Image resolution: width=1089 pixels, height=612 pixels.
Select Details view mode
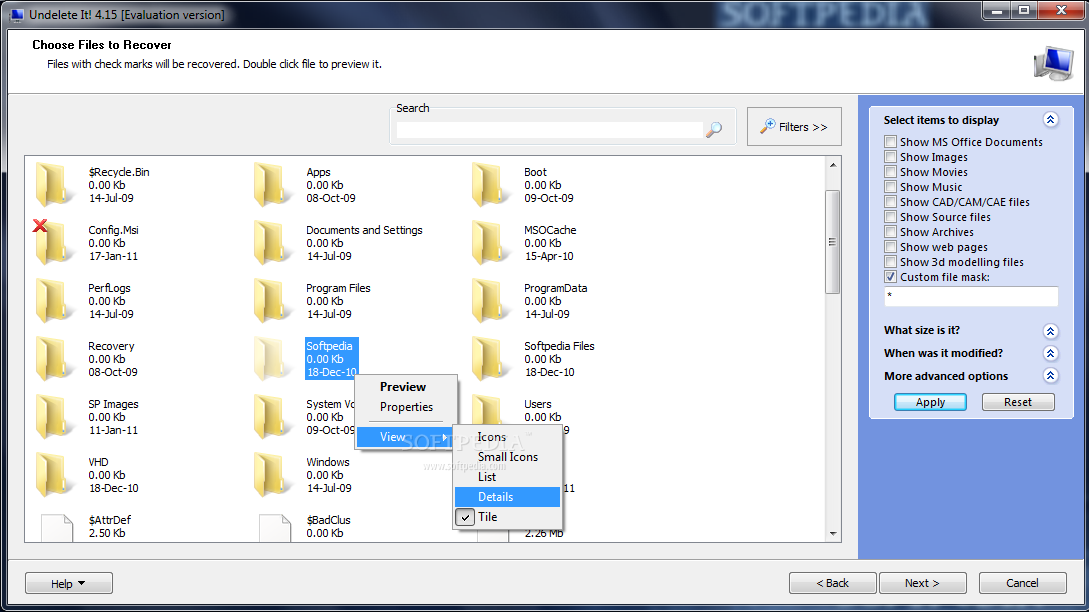pyautogui.click(x=507, y=497)
